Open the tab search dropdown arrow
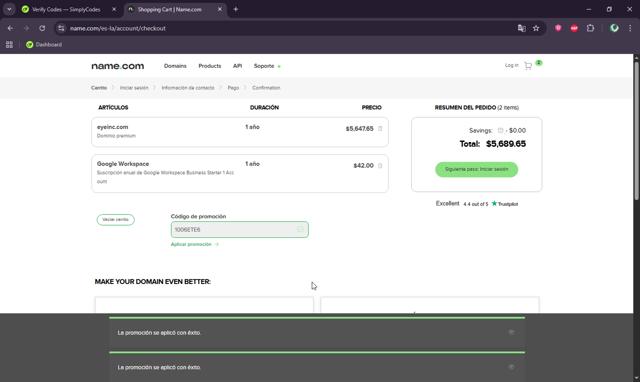 (9, 9)
